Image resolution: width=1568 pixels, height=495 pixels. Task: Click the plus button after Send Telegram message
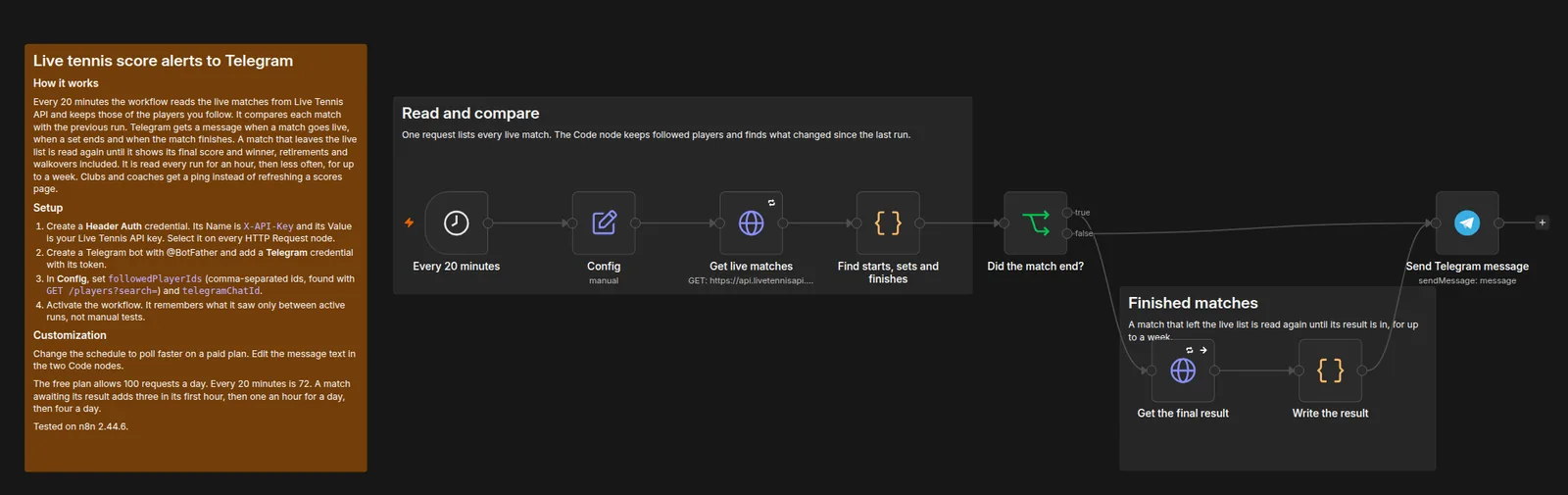(1542, 223)
